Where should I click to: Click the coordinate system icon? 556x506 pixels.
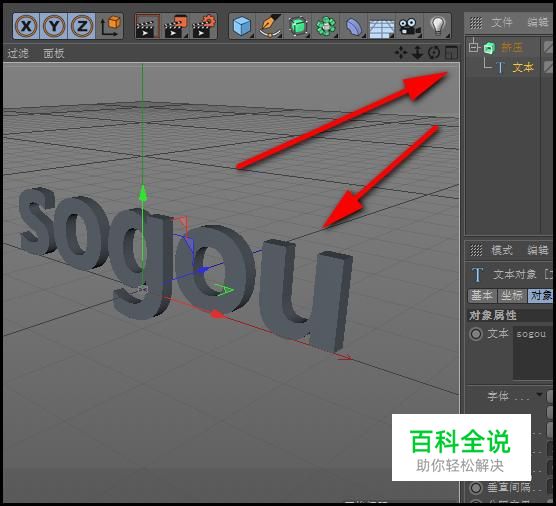[110, 26]
